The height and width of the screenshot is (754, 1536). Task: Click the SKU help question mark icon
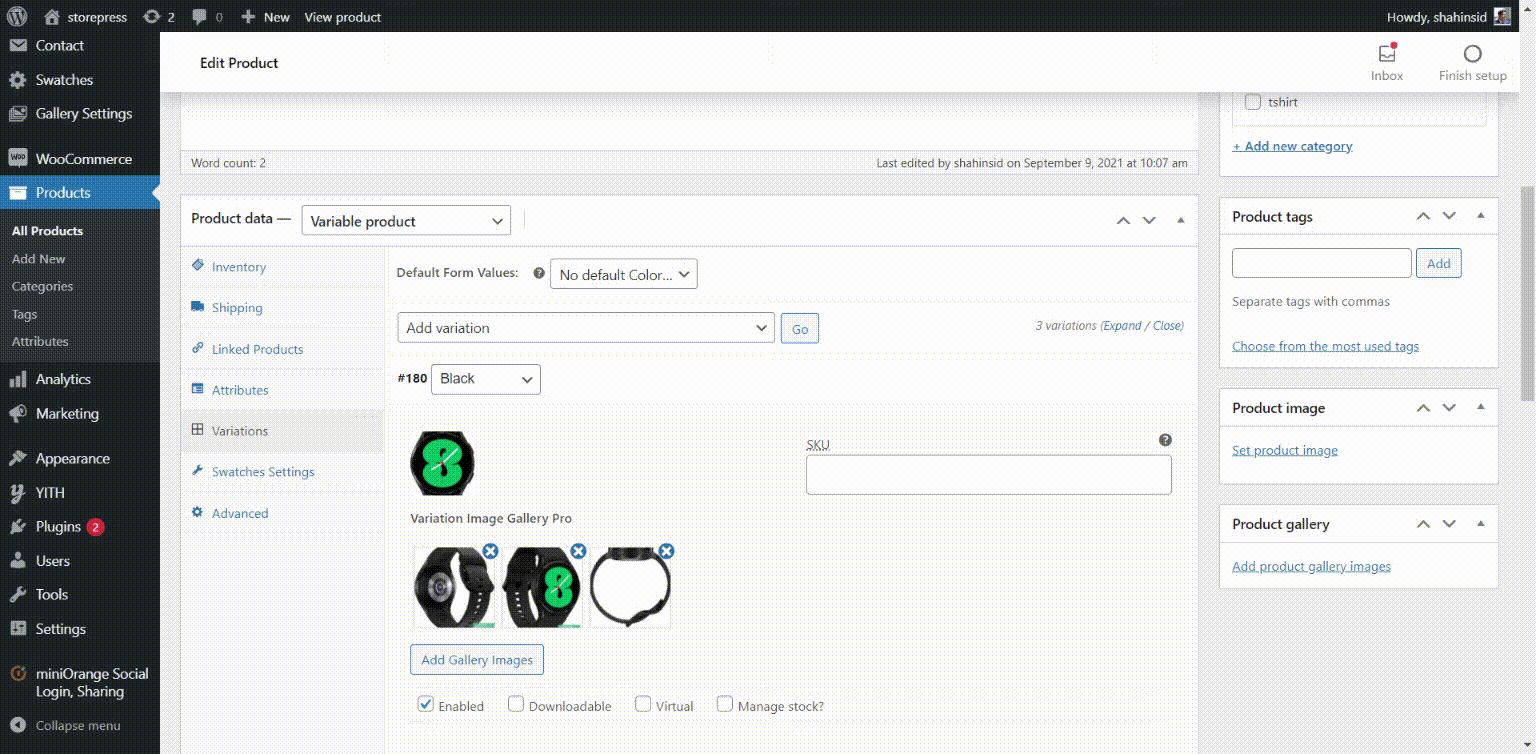point(1165,440)
